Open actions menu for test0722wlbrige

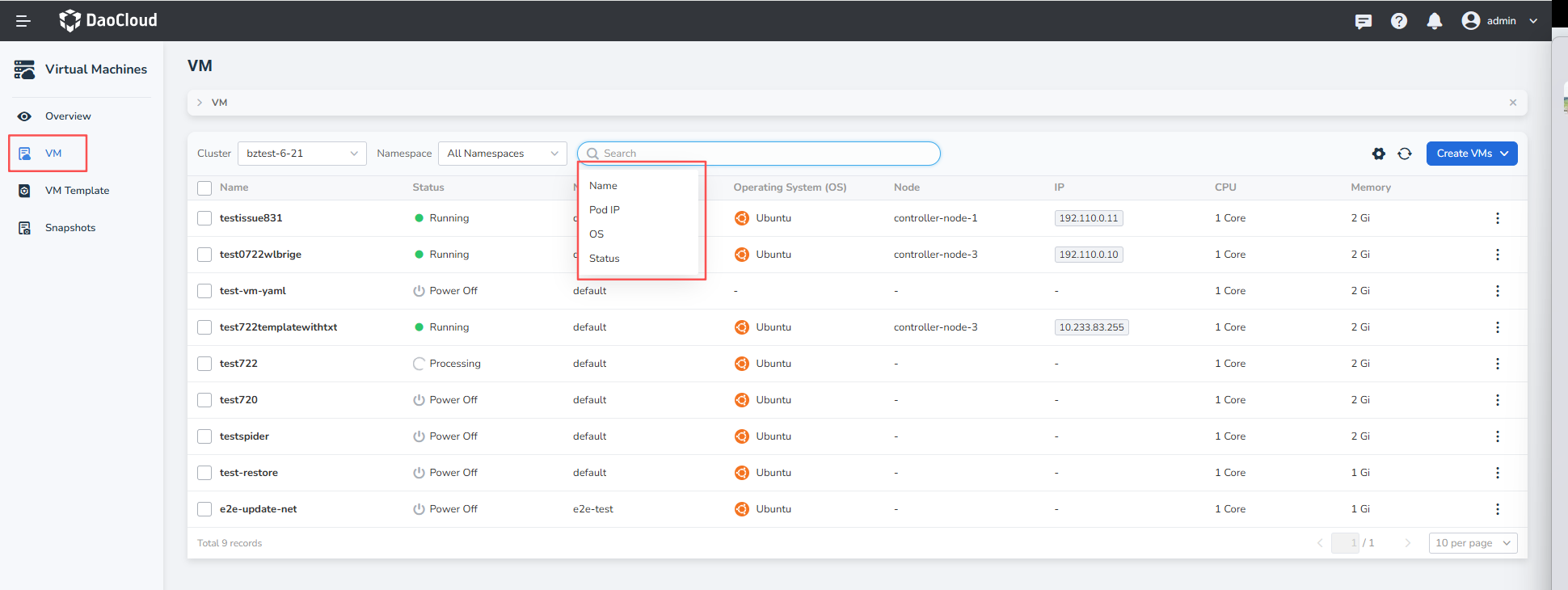tap(1498, 255)
